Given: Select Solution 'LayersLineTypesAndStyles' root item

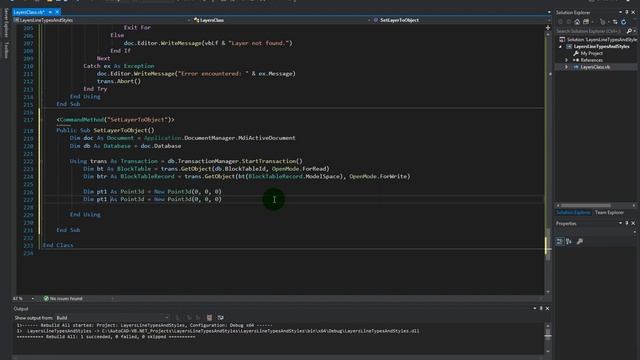Looking at the screenshot, I should point(598,40).
